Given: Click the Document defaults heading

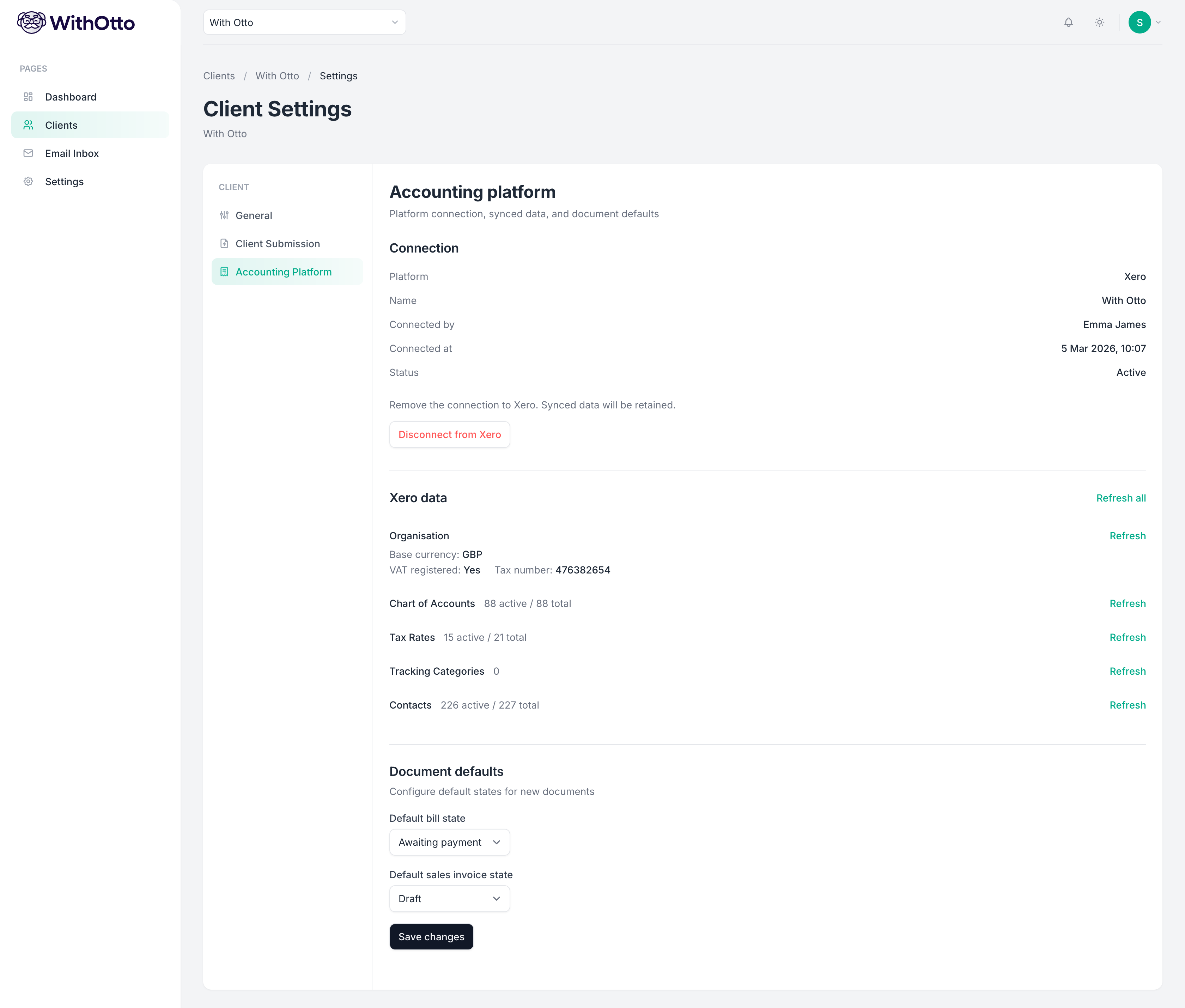Looking at the screenshot, I should click(x=446, y=771).
